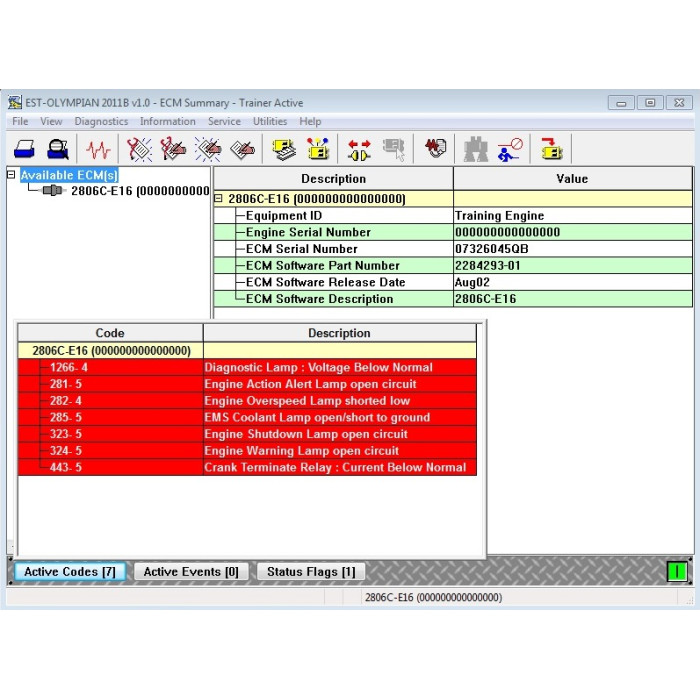
Task: Open the Status Tool waveform icon
Action: click(98, 149)
